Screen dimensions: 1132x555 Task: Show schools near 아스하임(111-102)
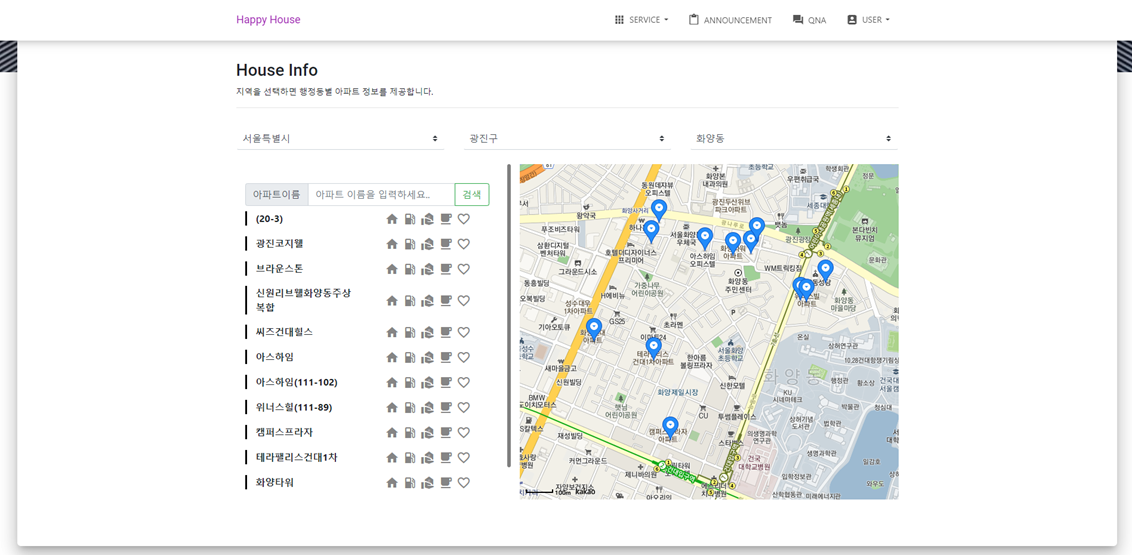(x=427, y=383)
